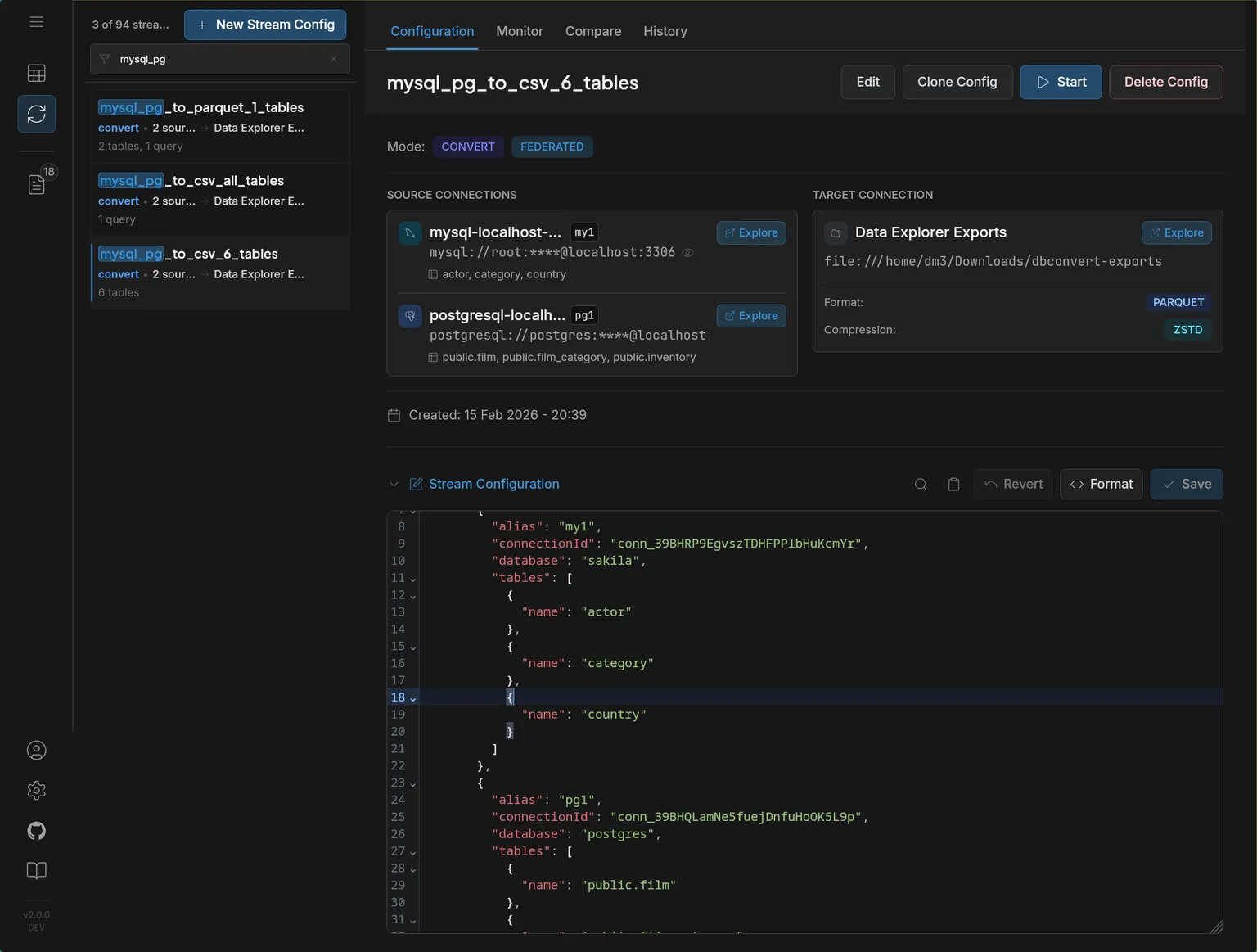Screen dimensions: 1257x952
Task: Click the Clone Config button
Action: point(957,82)
